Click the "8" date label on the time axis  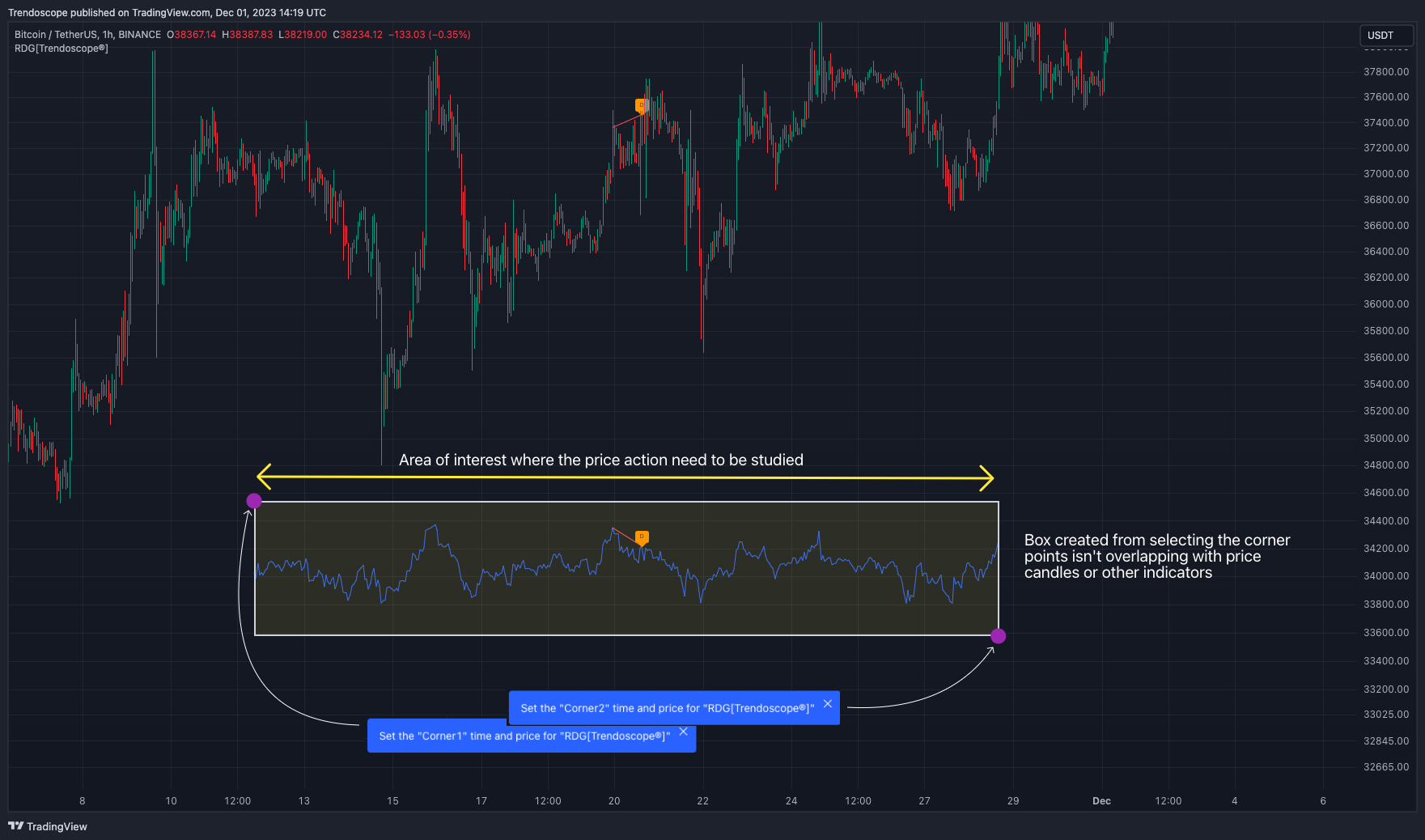(x=83, y=801)
